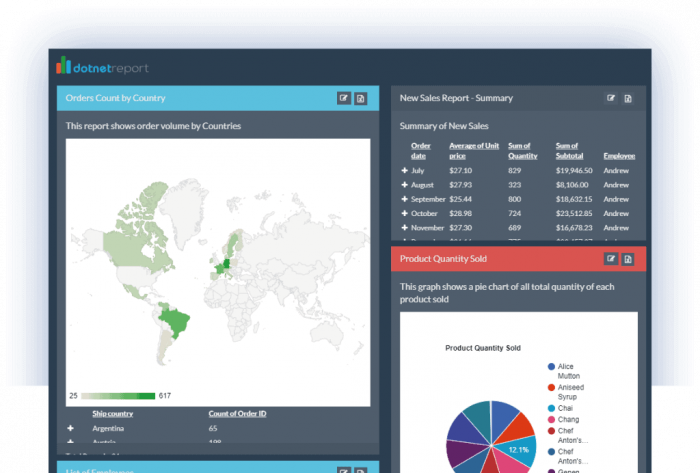
Task: Click the Argentina count value 65
Action: click(x=213, y=428)
